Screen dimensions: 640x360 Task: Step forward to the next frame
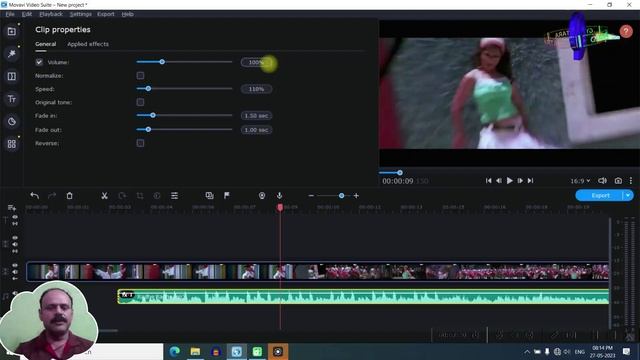click(x=520, y=180)
